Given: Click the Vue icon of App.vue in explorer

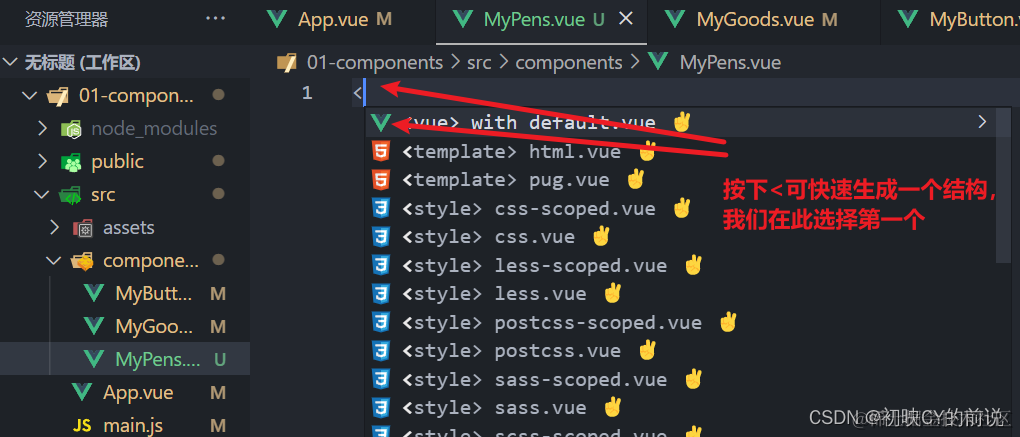Looking at the screenshot, I should (82, 392).
